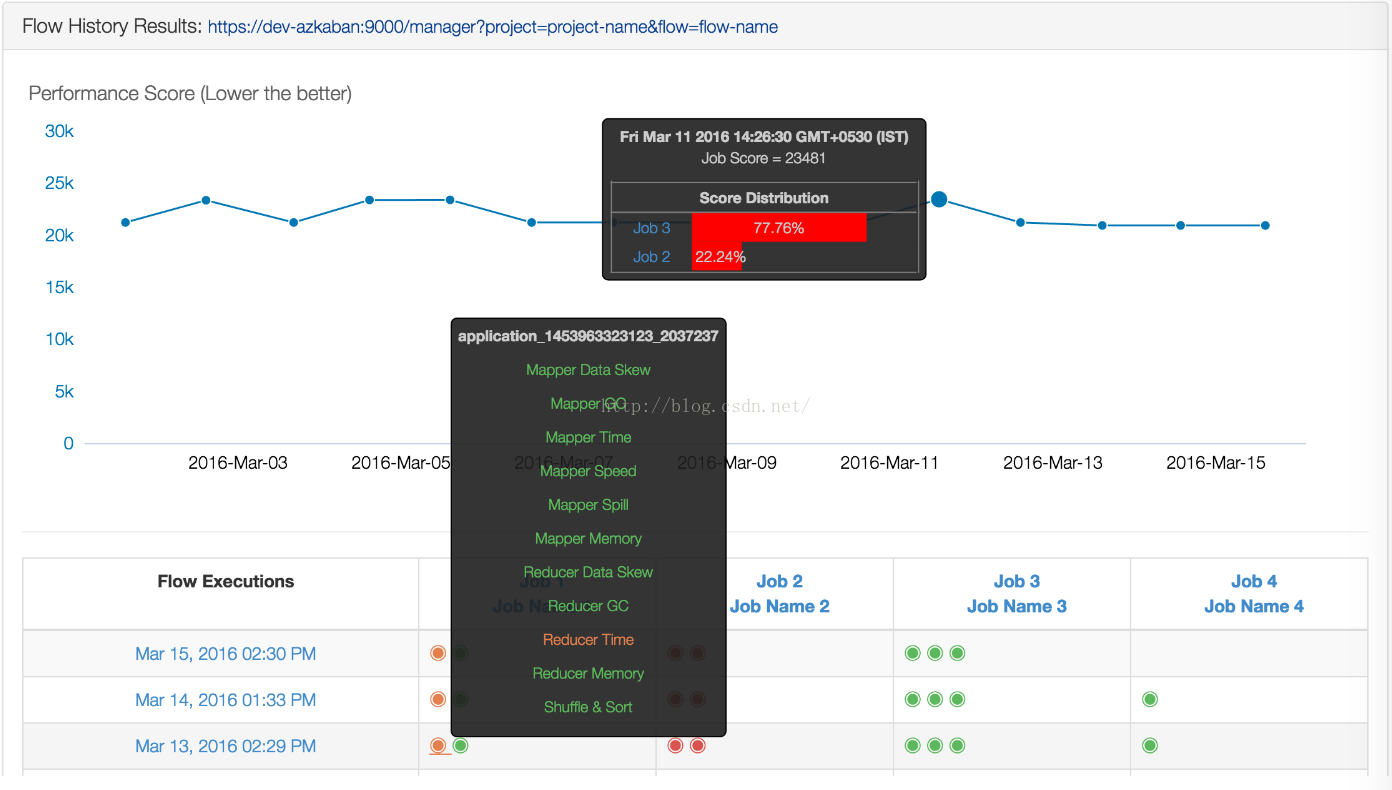The image size is (1392, 790).
Task: Click Reducer Data Skew in the heuristics popup
Action: coord(588,572)
